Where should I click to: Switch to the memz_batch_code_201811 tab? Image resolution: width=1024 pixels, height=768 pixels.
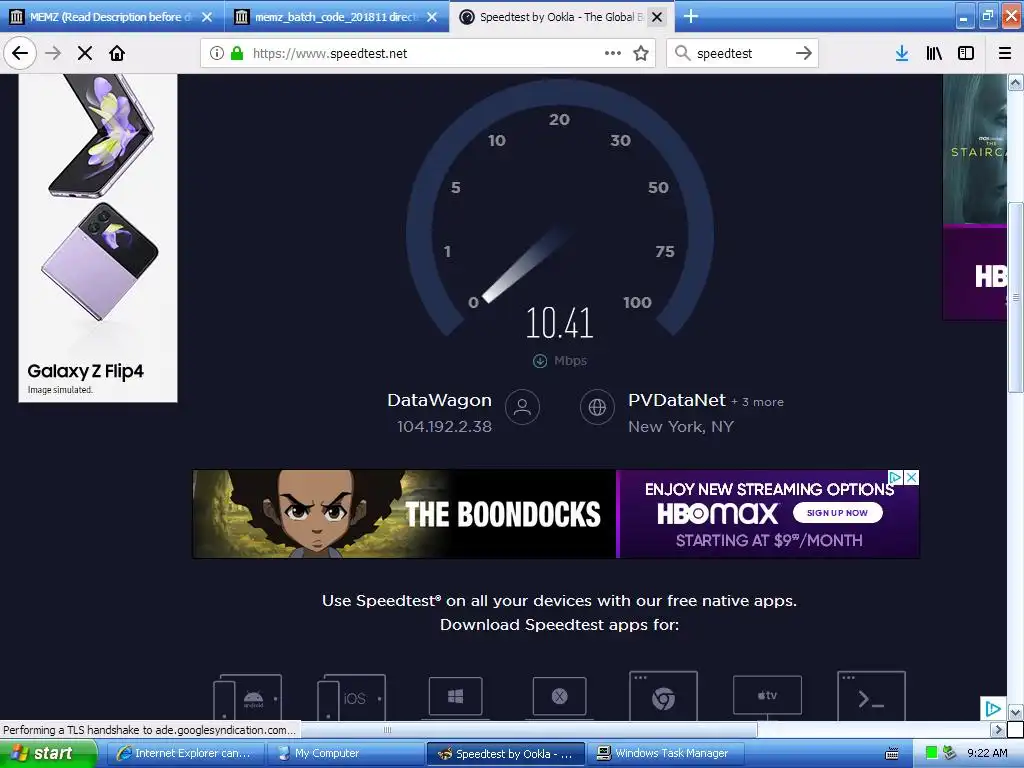tap(336, 17)
